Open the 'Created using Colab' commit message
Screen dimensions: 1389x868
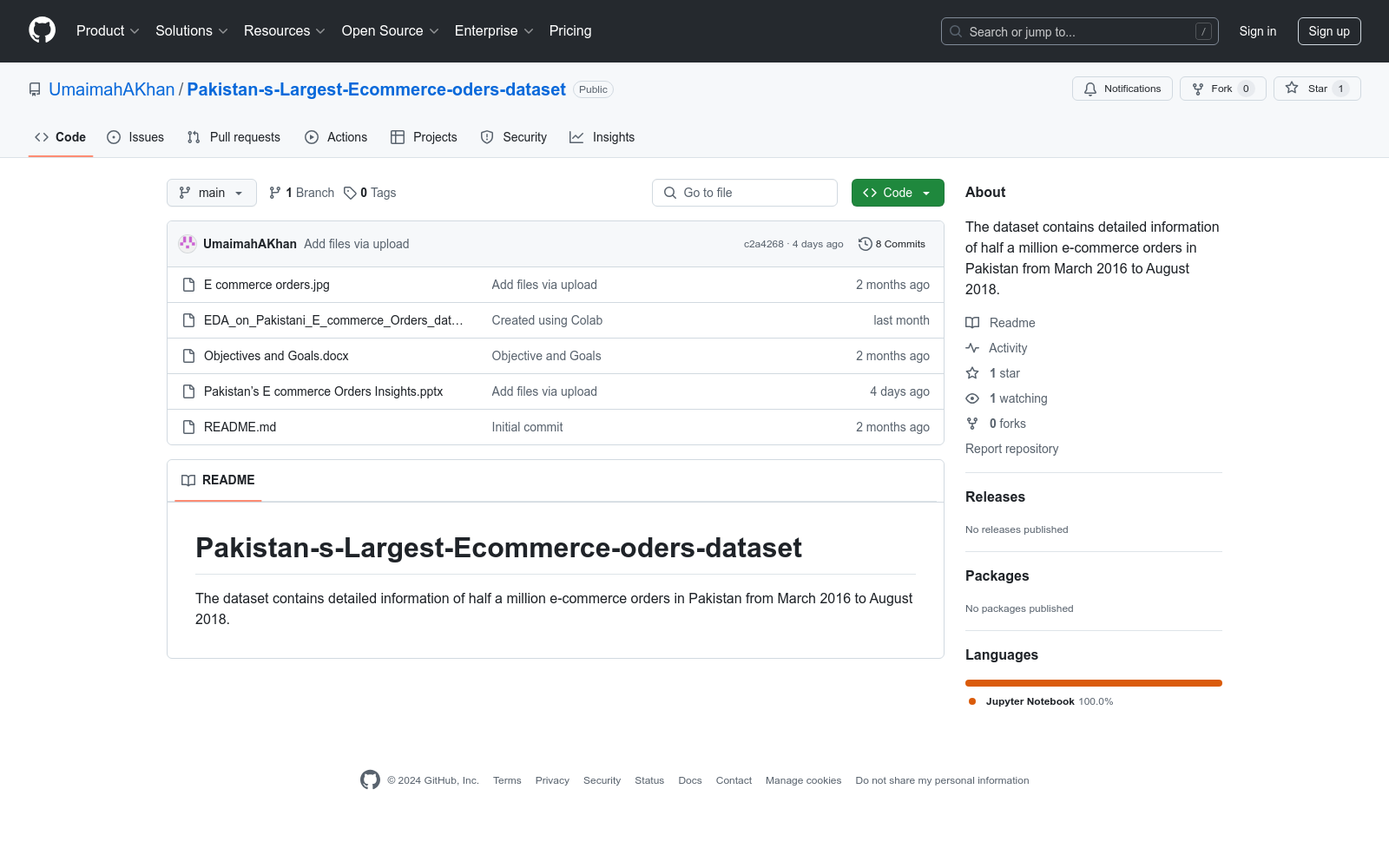point(547,320)
